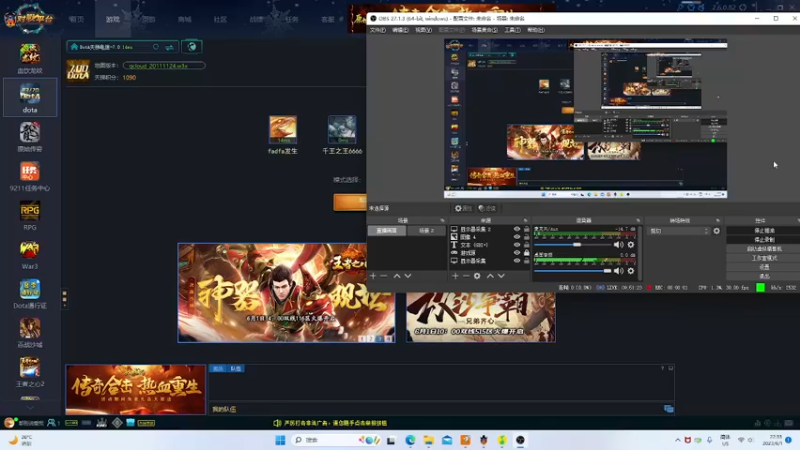Add a new source with plus
The width and height of the screenshot is (800, 450).
455,276
